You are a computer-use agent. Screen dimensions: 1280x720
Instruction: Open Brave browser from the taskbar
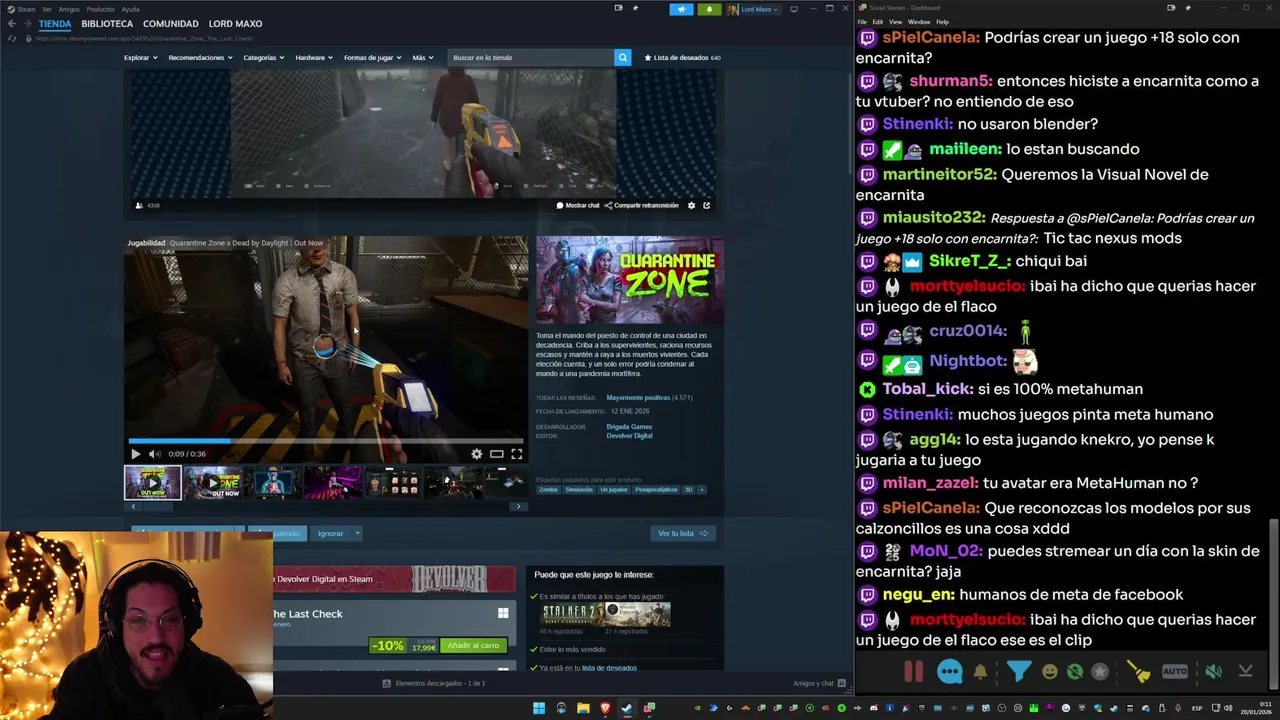pyautogui.click(x=605, y=708)
